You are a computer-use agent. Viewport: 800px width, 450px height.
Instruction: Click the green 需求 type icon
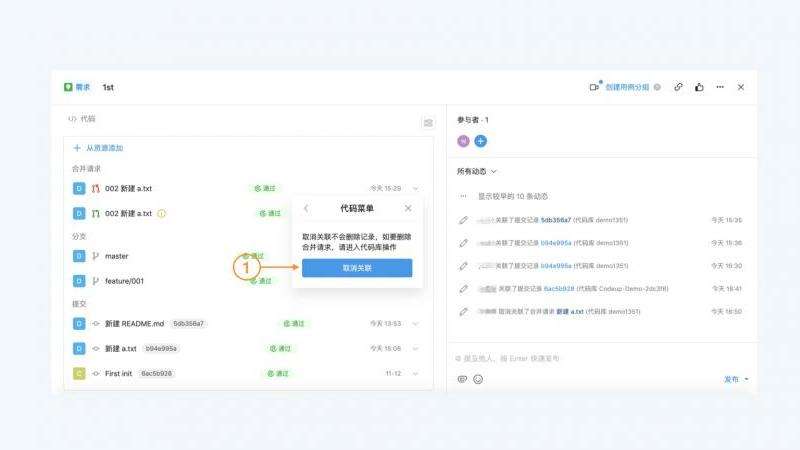pos(68,87)
